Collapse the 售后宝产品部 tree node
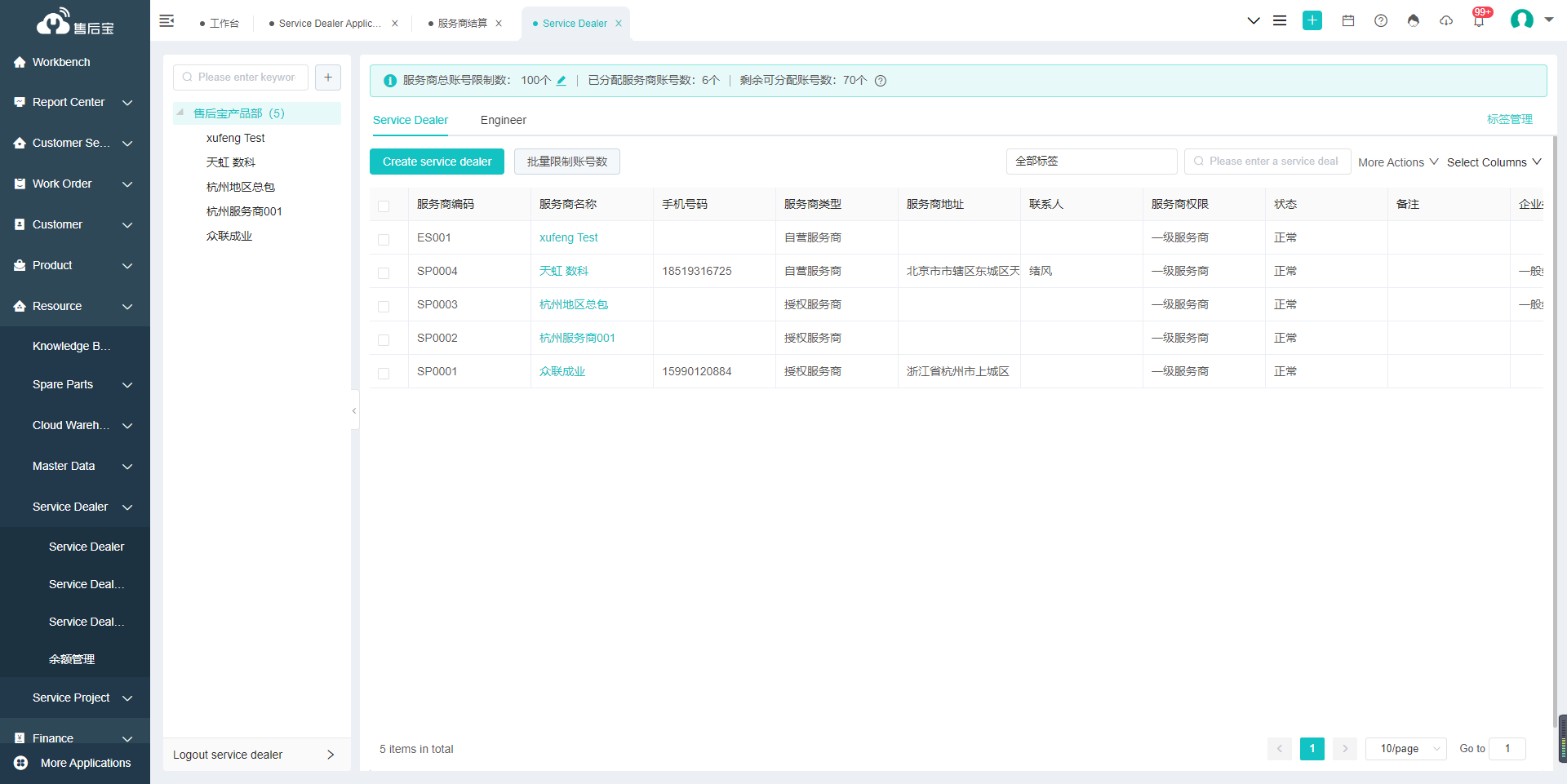The width and height of the screenshot is (1567, 784). tap(180, 113)
